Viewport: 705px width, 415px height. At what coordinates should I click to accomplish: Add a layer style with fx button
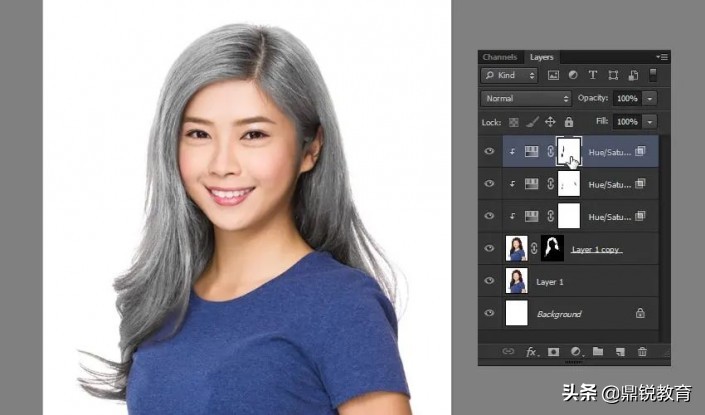(x=531, y=352)
